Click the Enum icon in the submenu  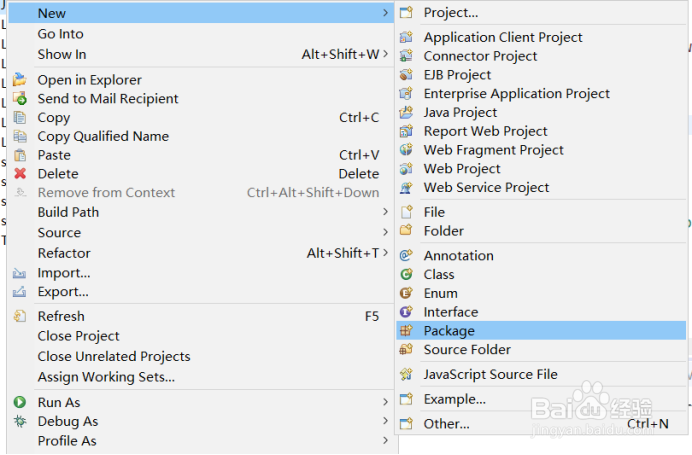point(406,293)
